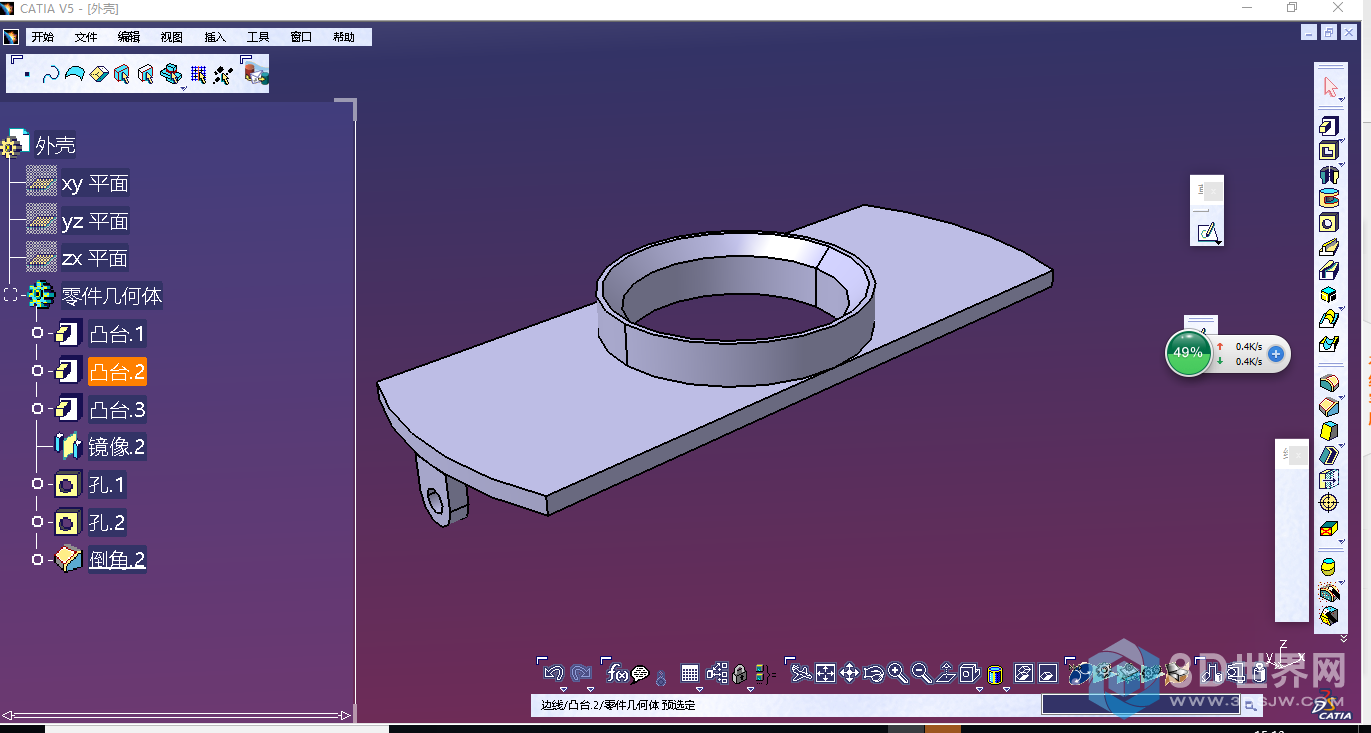Viewport: 1371px width, 733px height.
Task: Open the 插入 menu
Action: coord(215,37)
